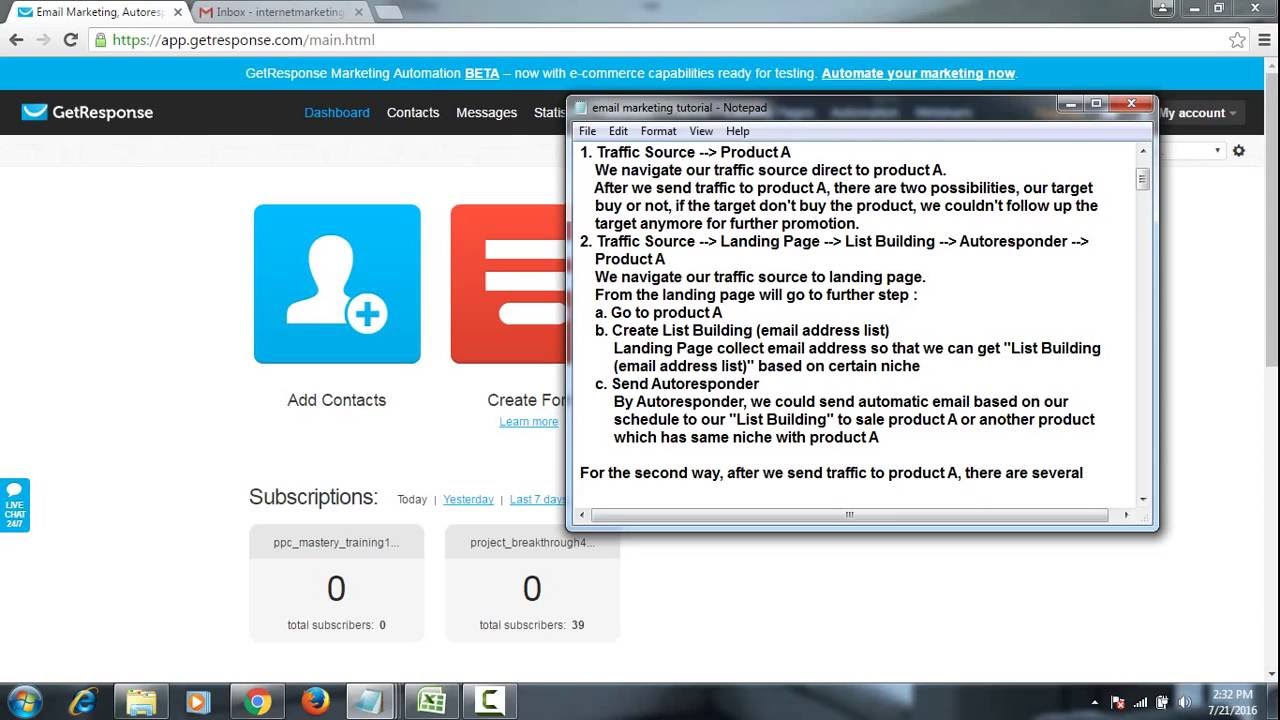Show hidden tray icons arrow
Image resolution: width=1280 pixels, height=720 pixels.
tap(1095, 702)
